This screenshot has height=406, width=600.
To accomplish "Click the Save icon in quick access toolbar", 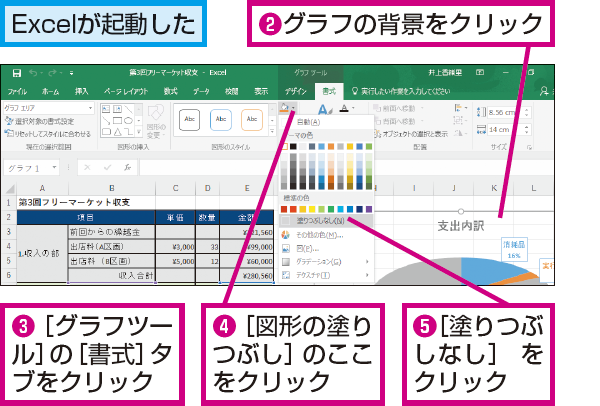I will pos(16,73).
